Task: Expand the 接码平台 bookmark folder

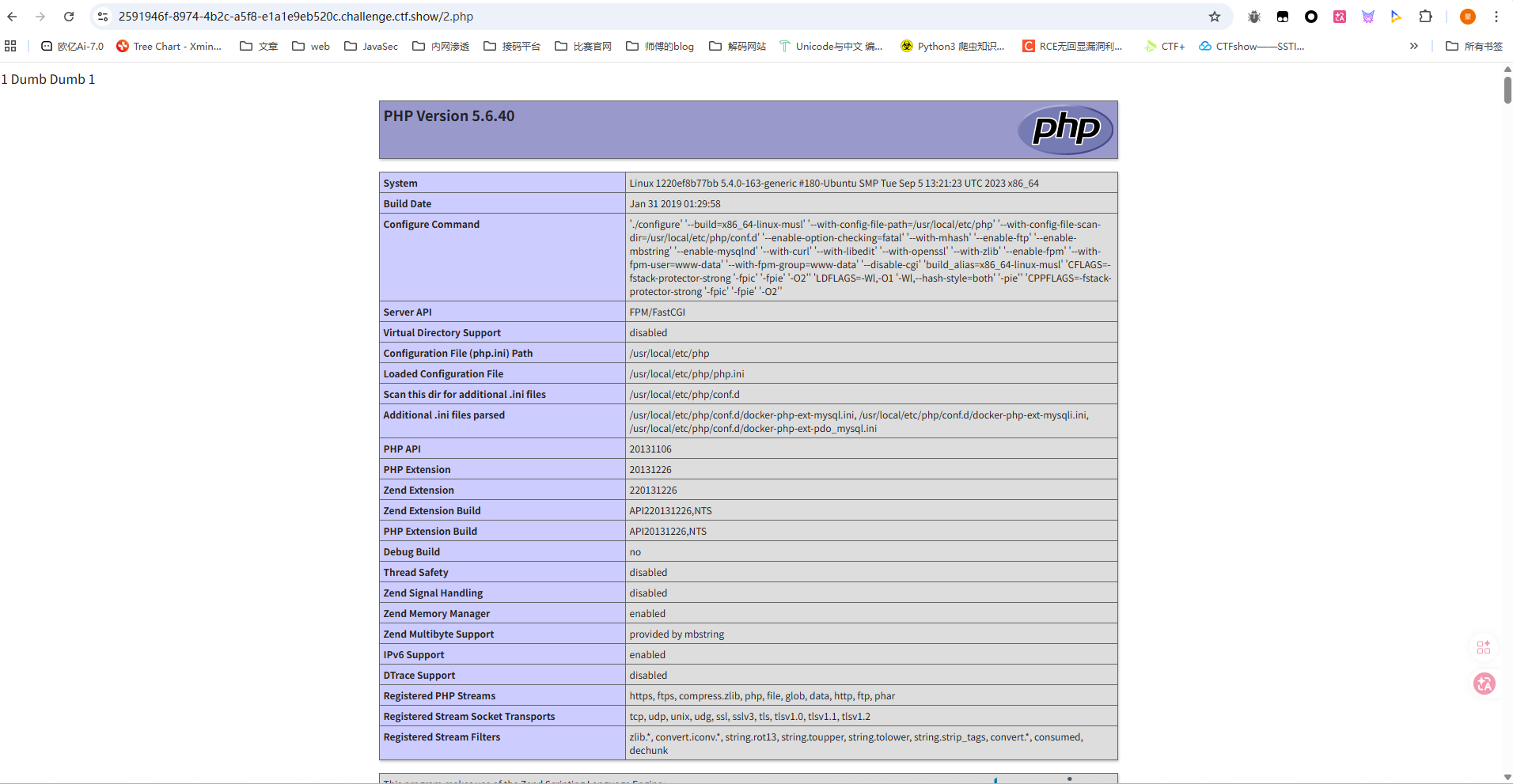Action: coord(512,46)
